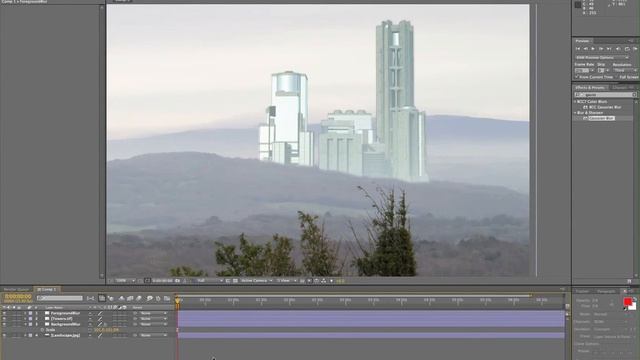Toggle quality switch for Landscape.jpg layer
Viewport: 640px width, 360px height.
[x=100, y=335]
